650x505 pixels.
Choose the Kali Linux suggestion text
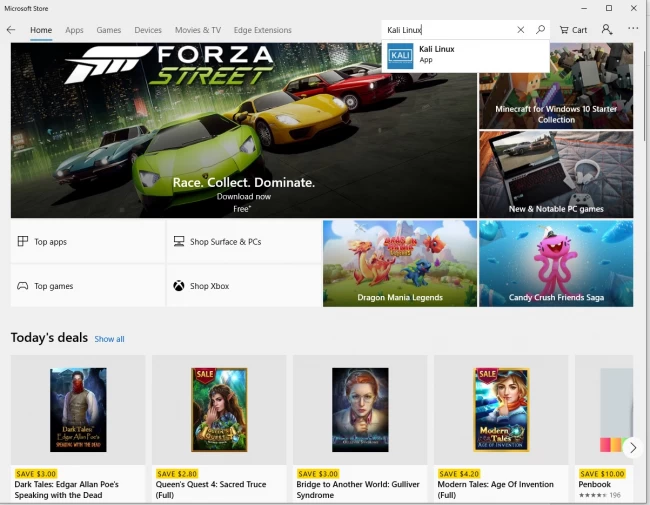(437, 49)
